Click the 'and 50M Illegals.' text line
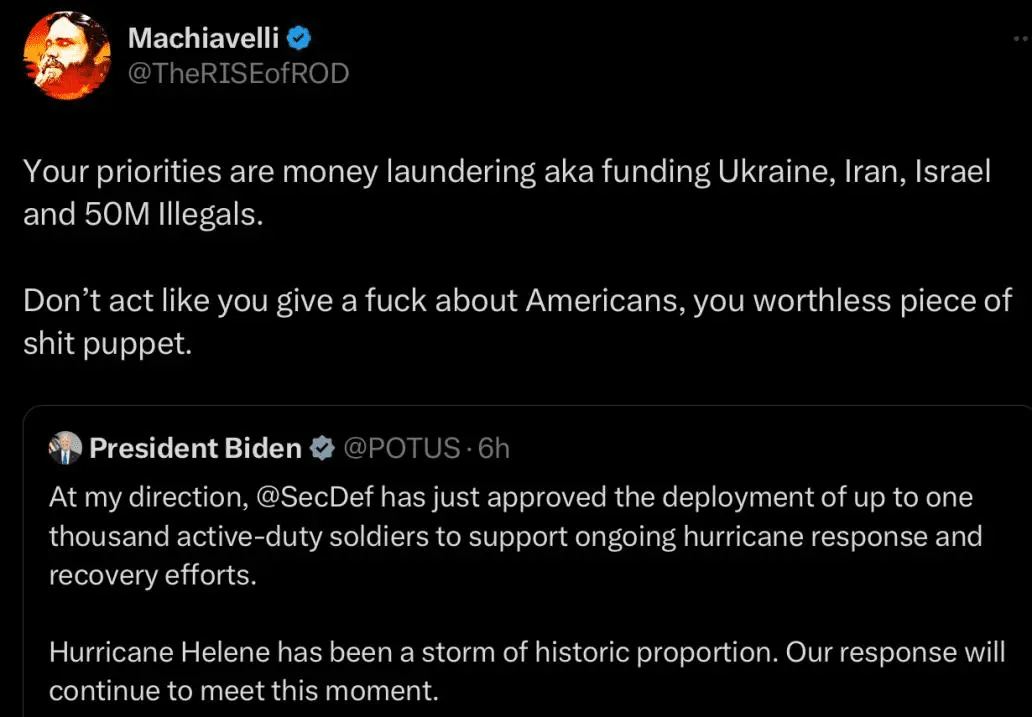 tap(144, 215)
